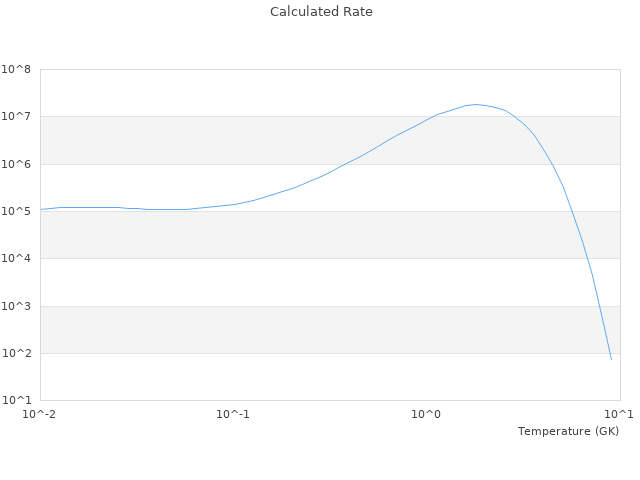
Task: Click the 10^6 y-axis tick label
Action: pyautogui.click(x=16, y=164)
